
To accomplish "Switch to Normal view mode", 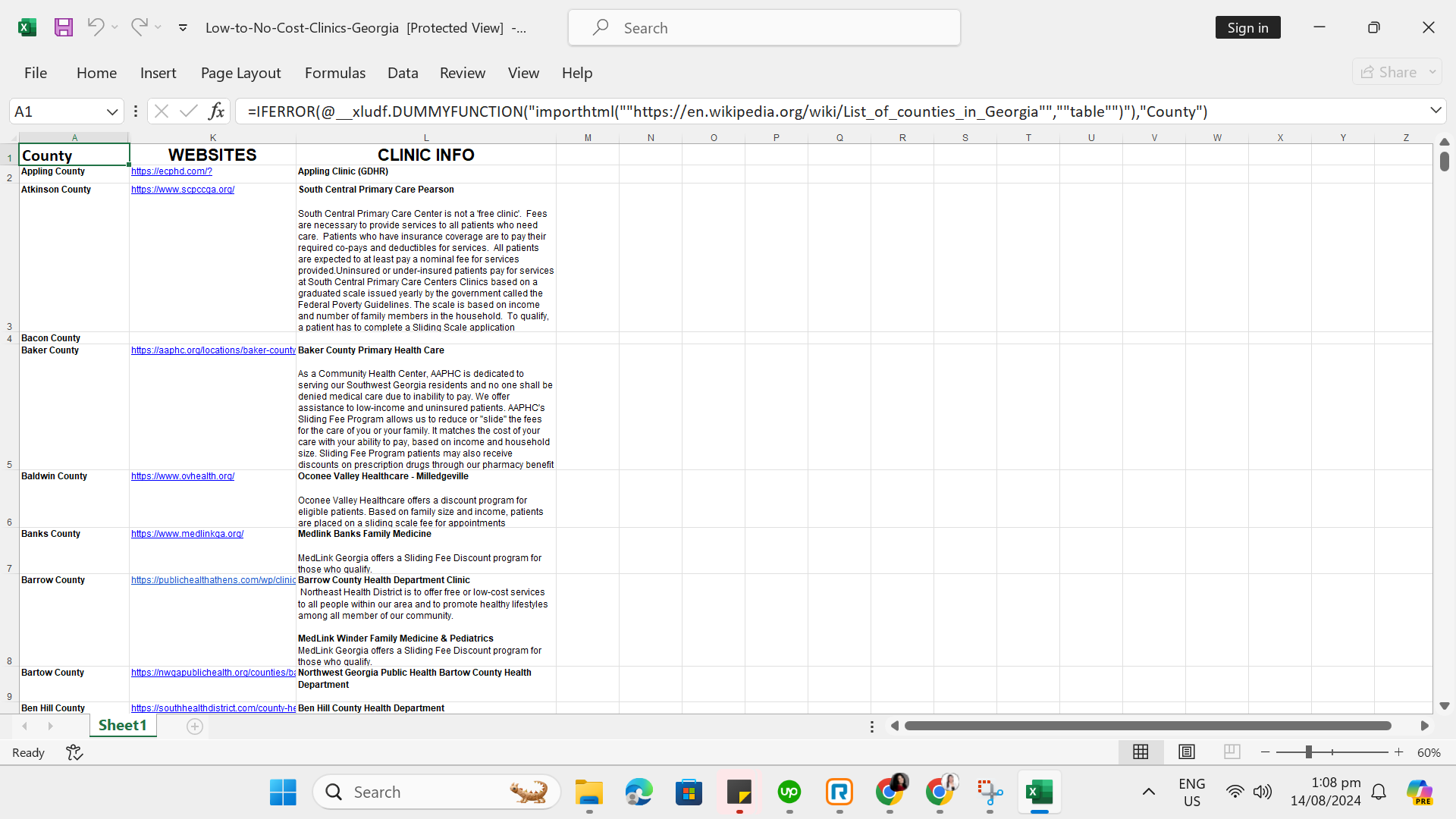I will [1141, 752].
